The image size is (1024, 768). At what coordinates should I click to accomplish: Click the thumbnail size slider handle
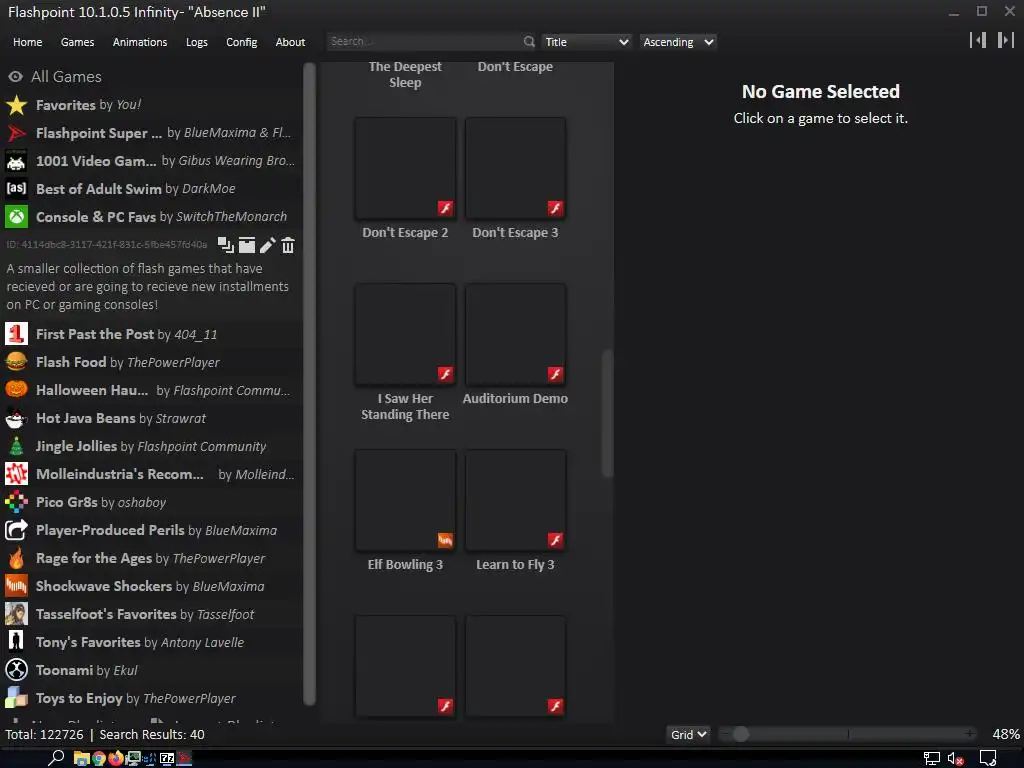click(x=741, y=735)
